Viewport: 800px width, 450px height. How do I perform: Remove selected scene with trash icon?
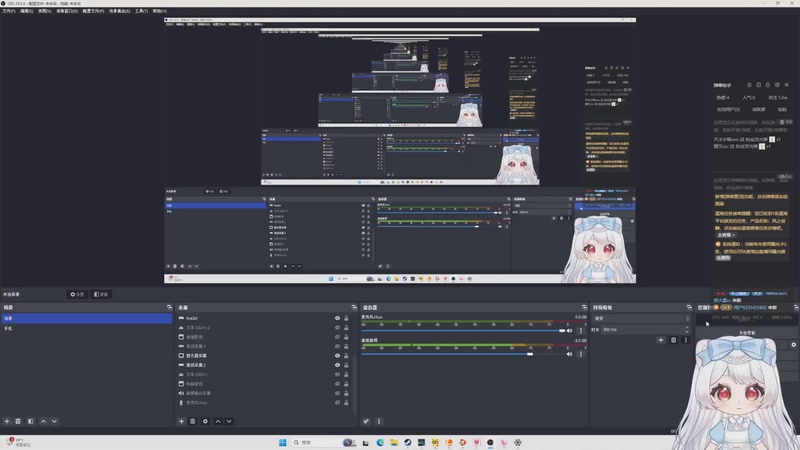[18, 421]
